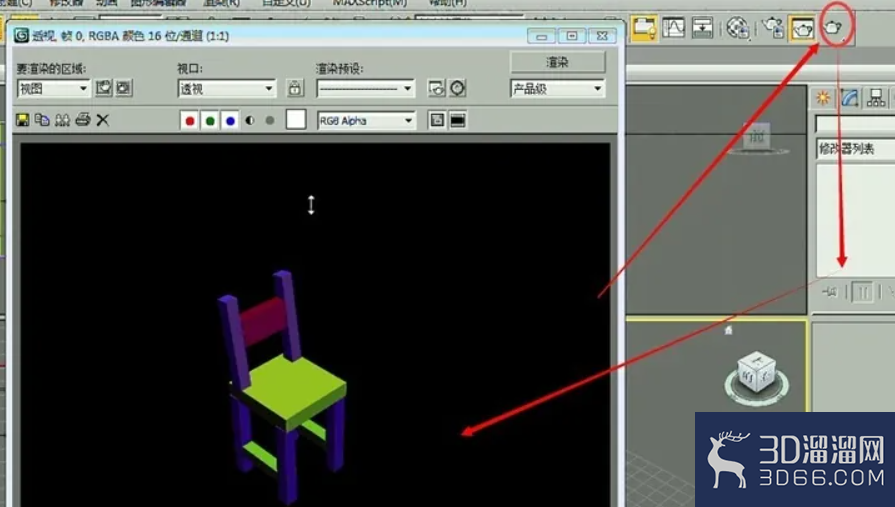Viewport: 895px width, 507px height.
Task: Toggle the monochrome display button
Action: click(270, 120)
